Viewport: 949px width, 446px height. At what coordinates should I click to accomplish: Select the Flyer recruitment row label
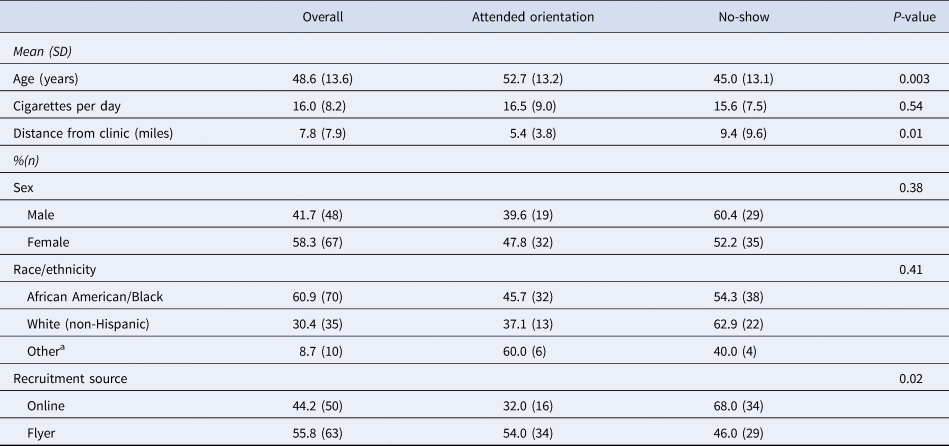44,430
